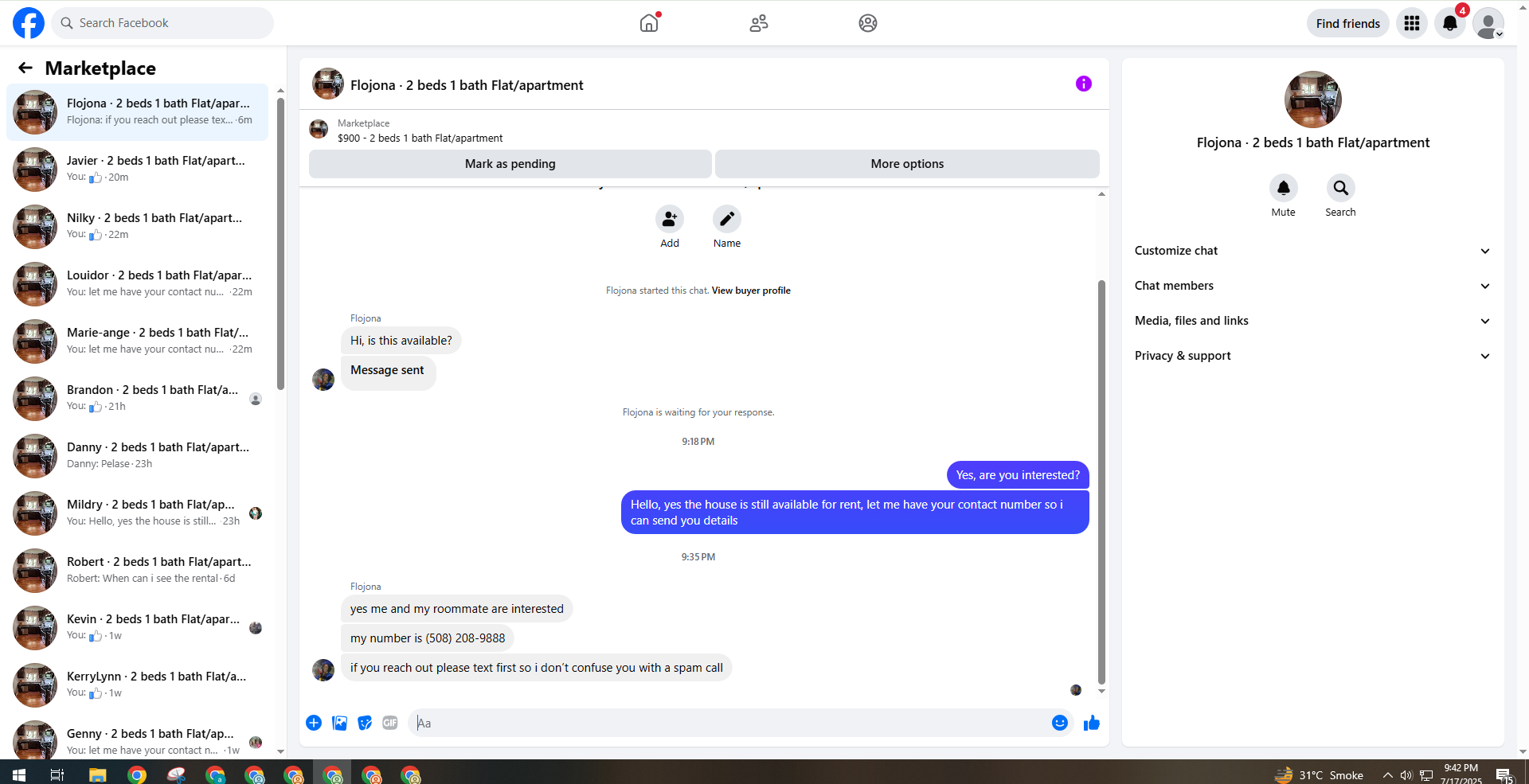Attach a photo using the image icon
This screenshot has height=784, width=1529.
pos(339,723)
